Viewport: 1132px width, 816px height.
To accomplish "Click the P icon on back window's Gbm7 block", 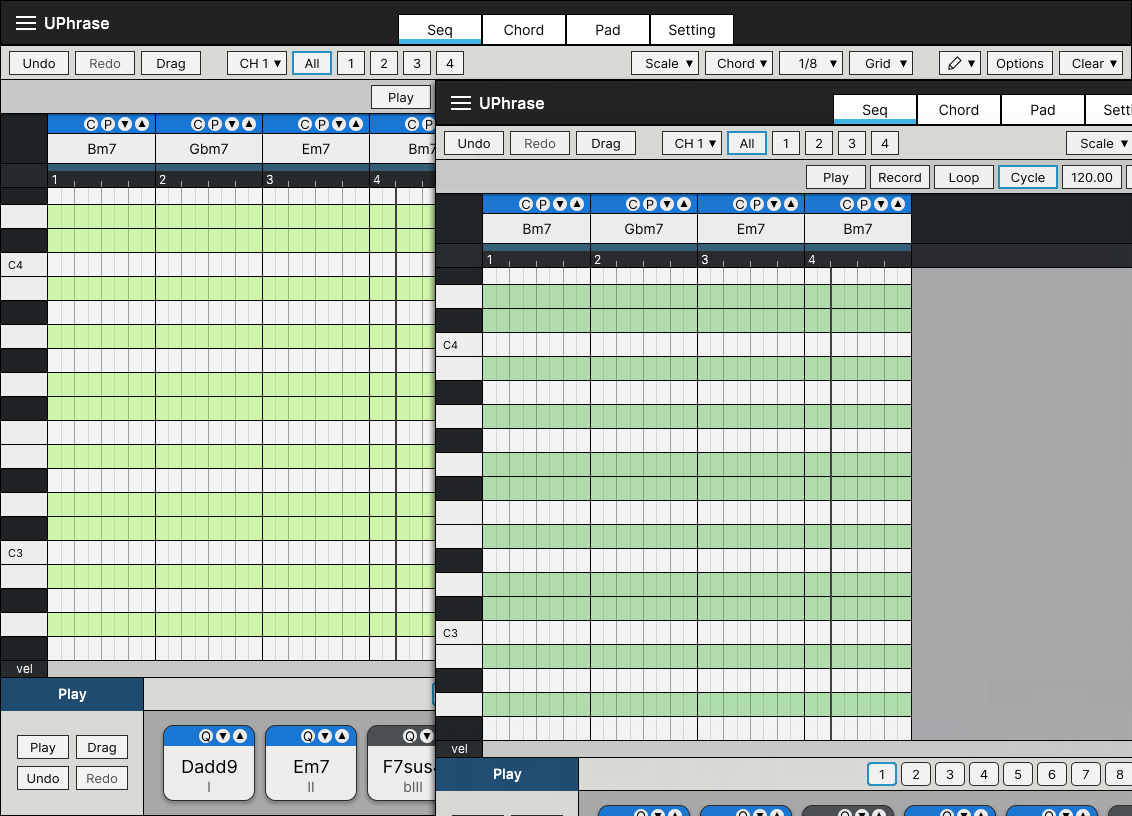I will (214, 124).
